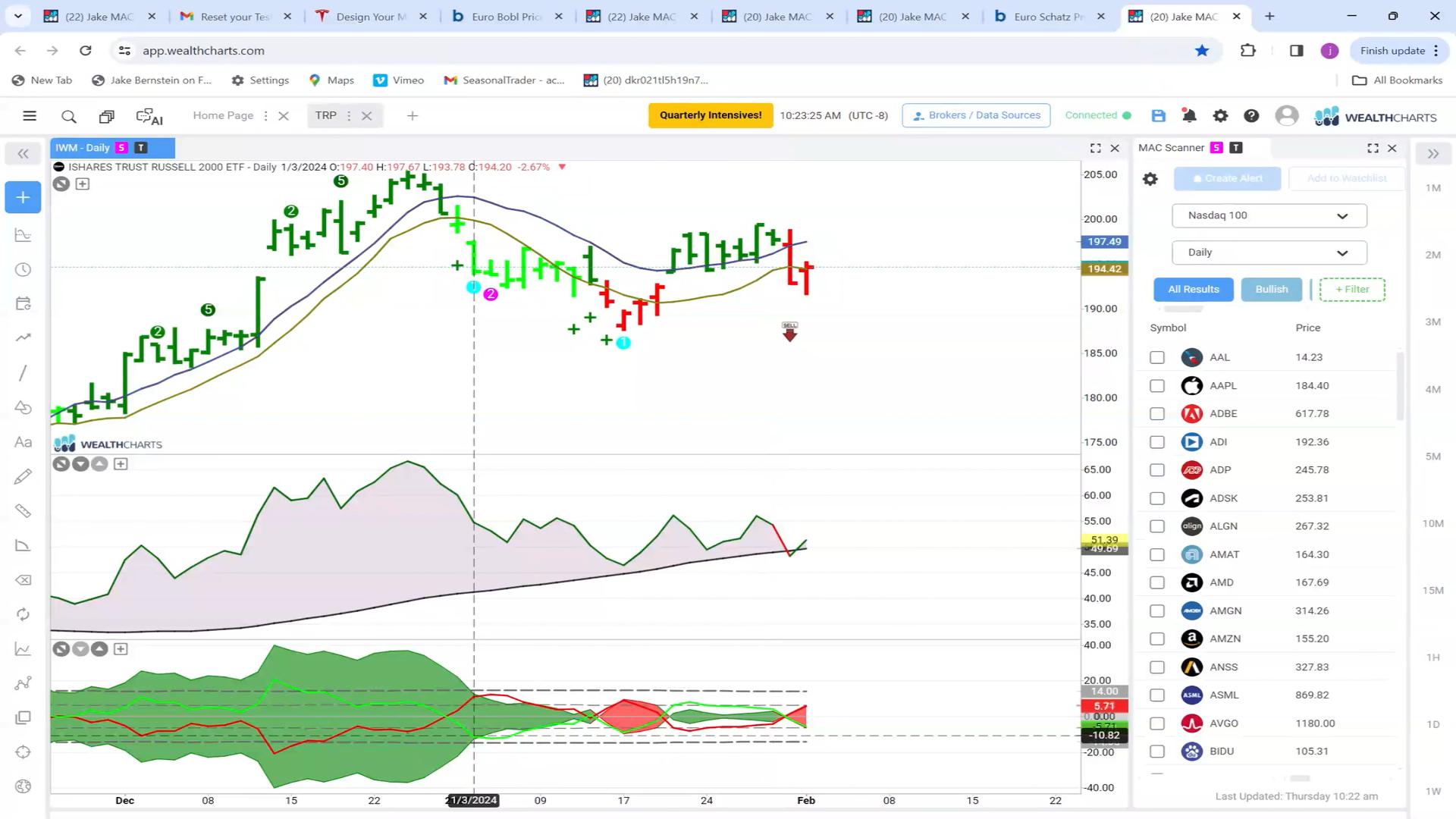Check the ADBE checkbox

coord(1157,413)
